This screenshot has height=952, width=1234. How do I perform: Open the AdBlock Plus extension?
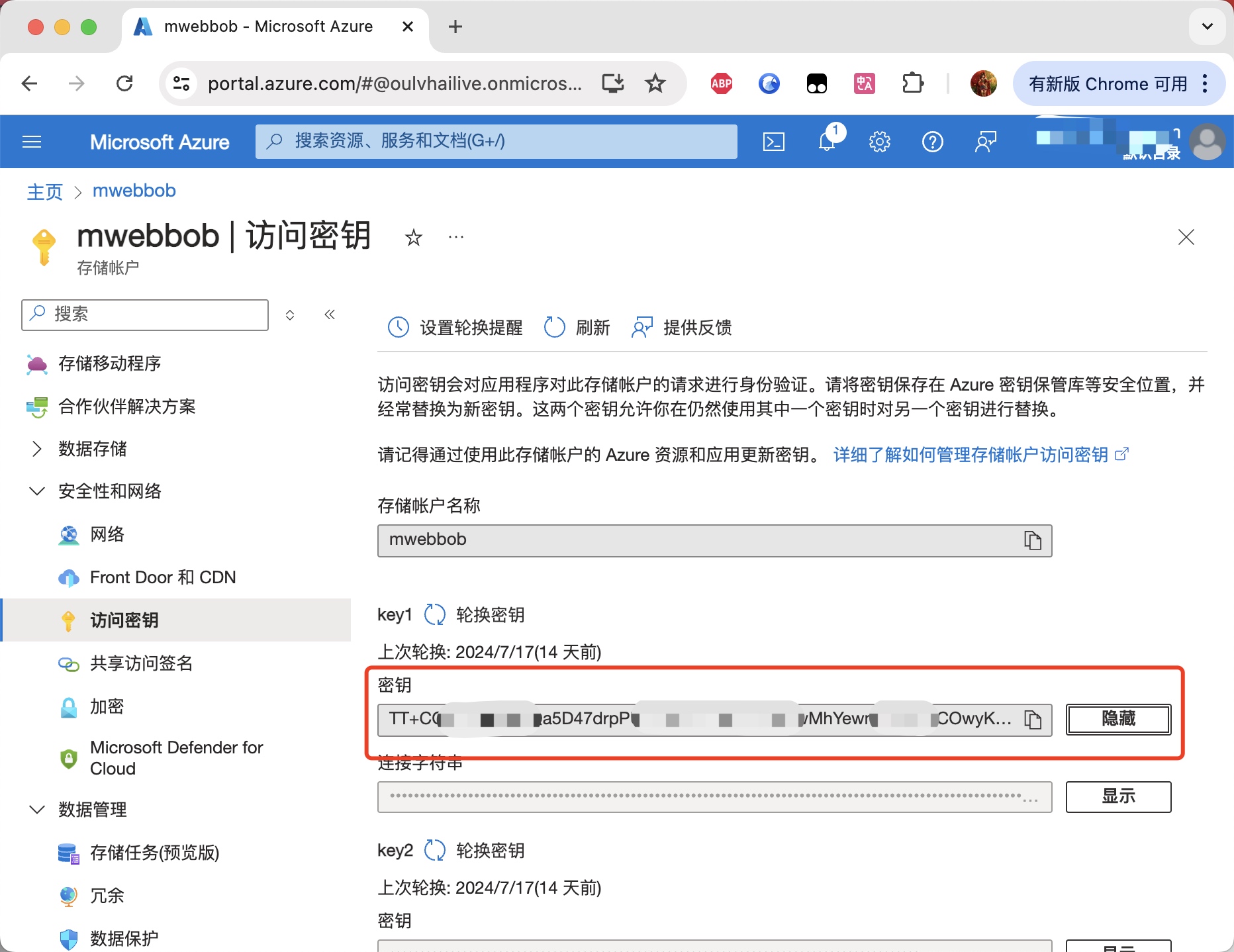point(722,83)
